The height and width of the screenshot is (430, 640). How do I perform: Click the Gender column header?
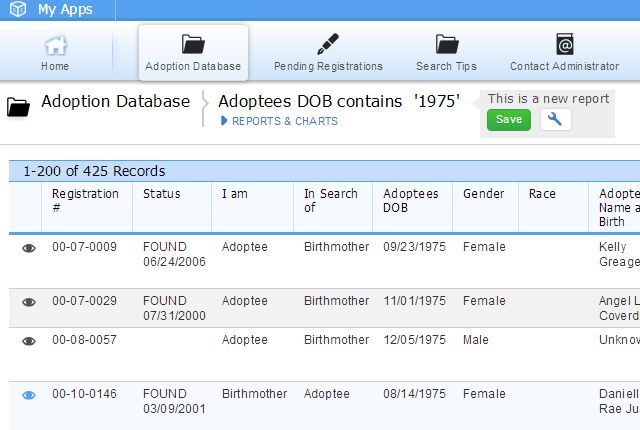click(x=484, y=194)
